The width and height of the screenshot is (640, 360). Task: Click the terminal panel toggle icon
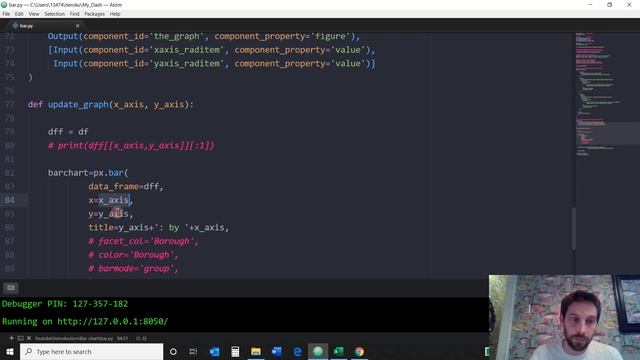click(x=11, y=288)
